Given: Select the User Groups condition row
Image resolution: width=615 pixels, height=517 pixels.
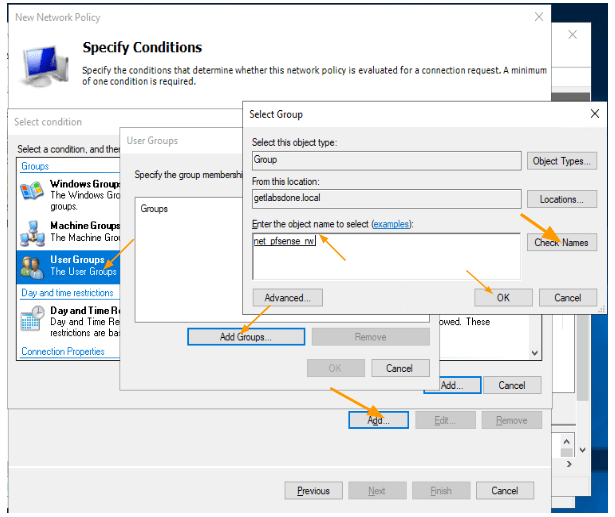Looking at the screenshot, I should [x=68, y=267].
